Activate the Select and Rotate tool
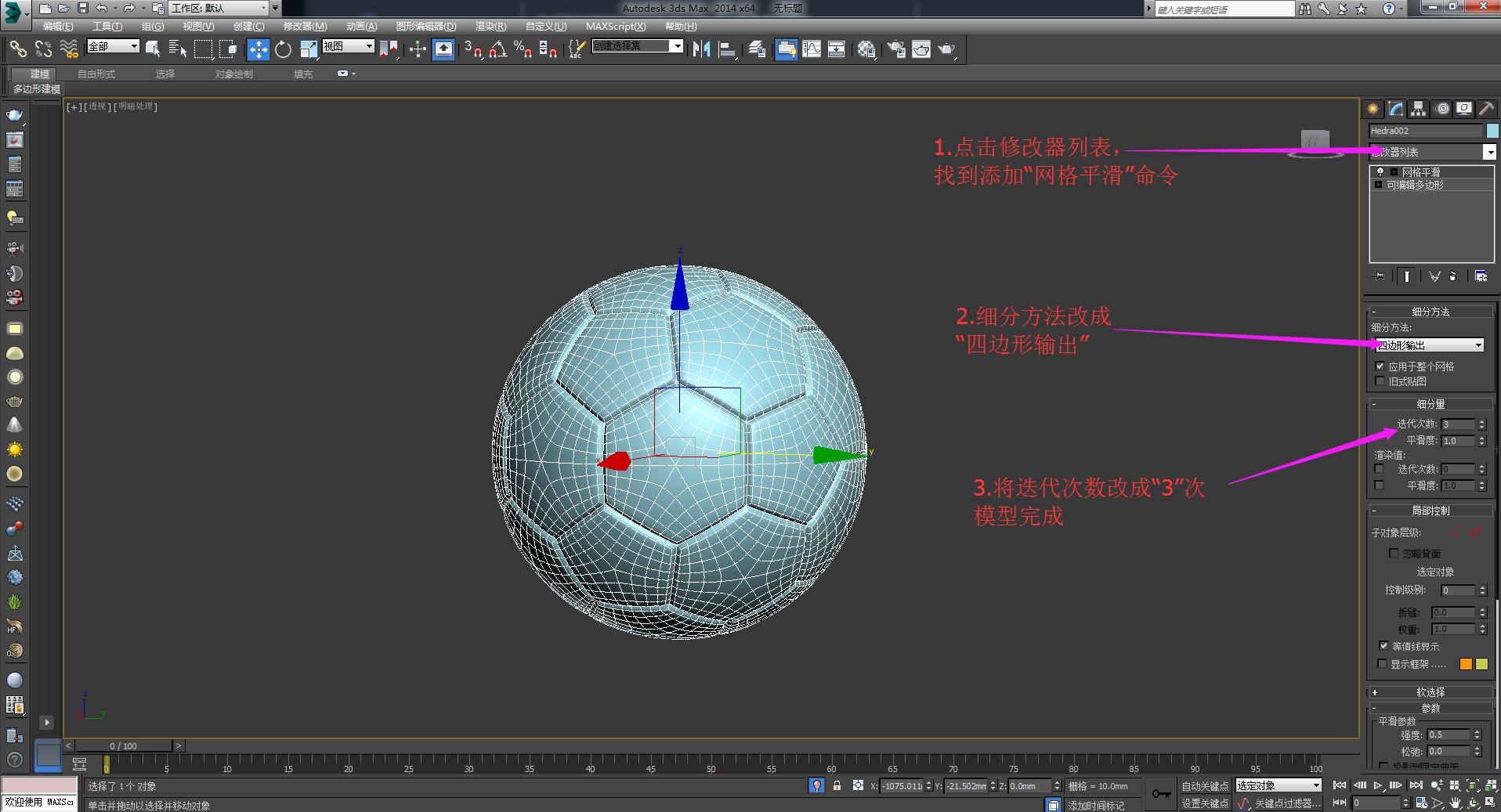This screenshot has width=1501, height=812. (x=283, y=49)
